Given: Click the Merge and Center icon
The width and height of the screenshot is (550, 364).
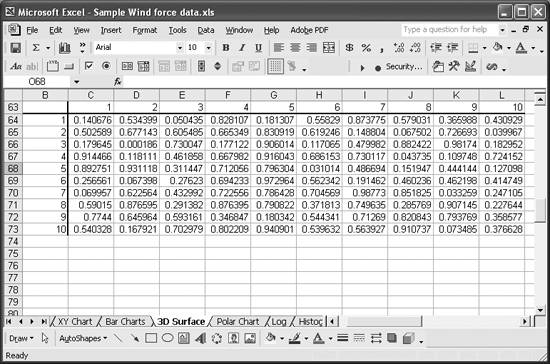Looking at the screenshot, I should (x=329, y=47).
